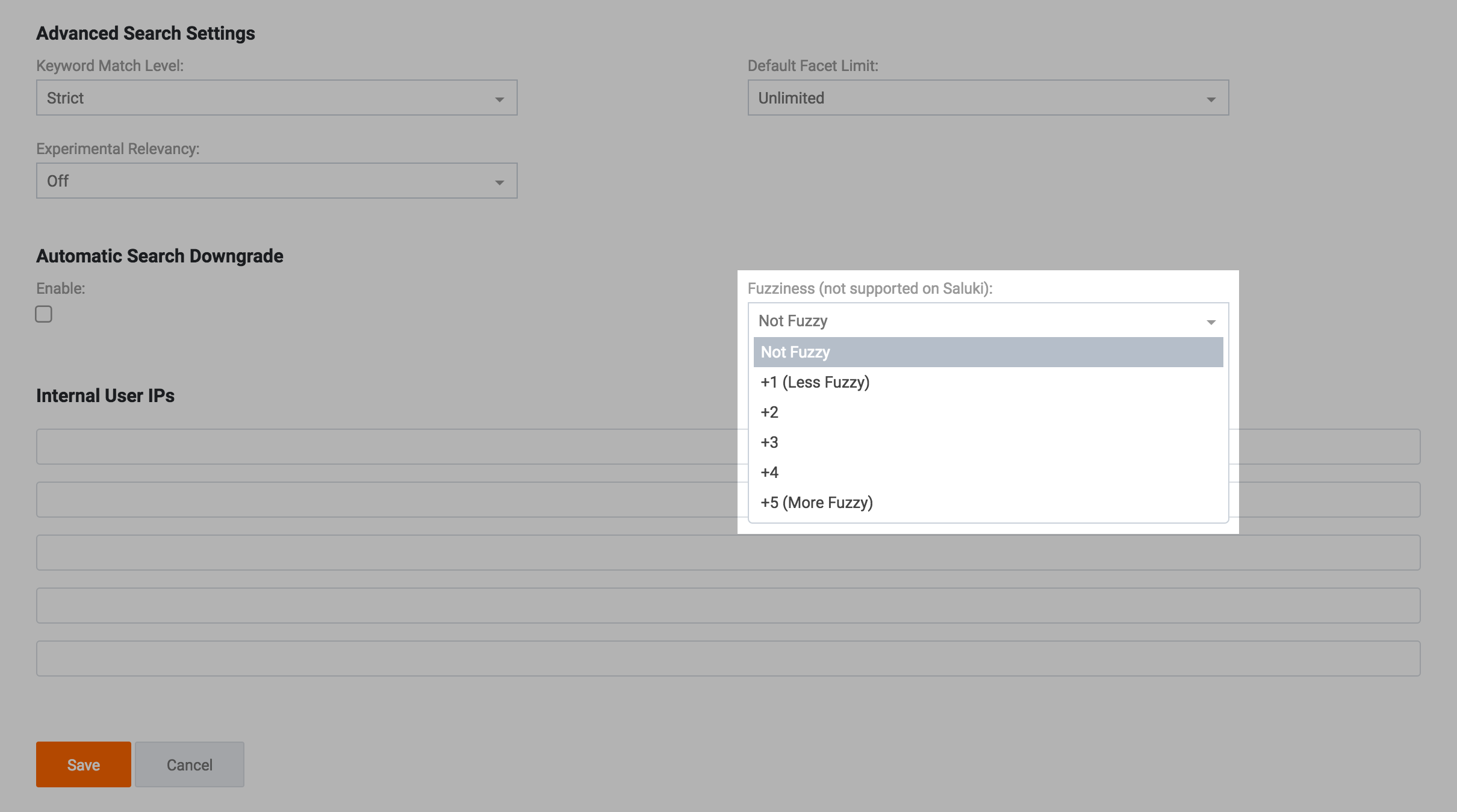Click the first Internal User IPs field
1457x812 pixels.
(x=385, y=447)
